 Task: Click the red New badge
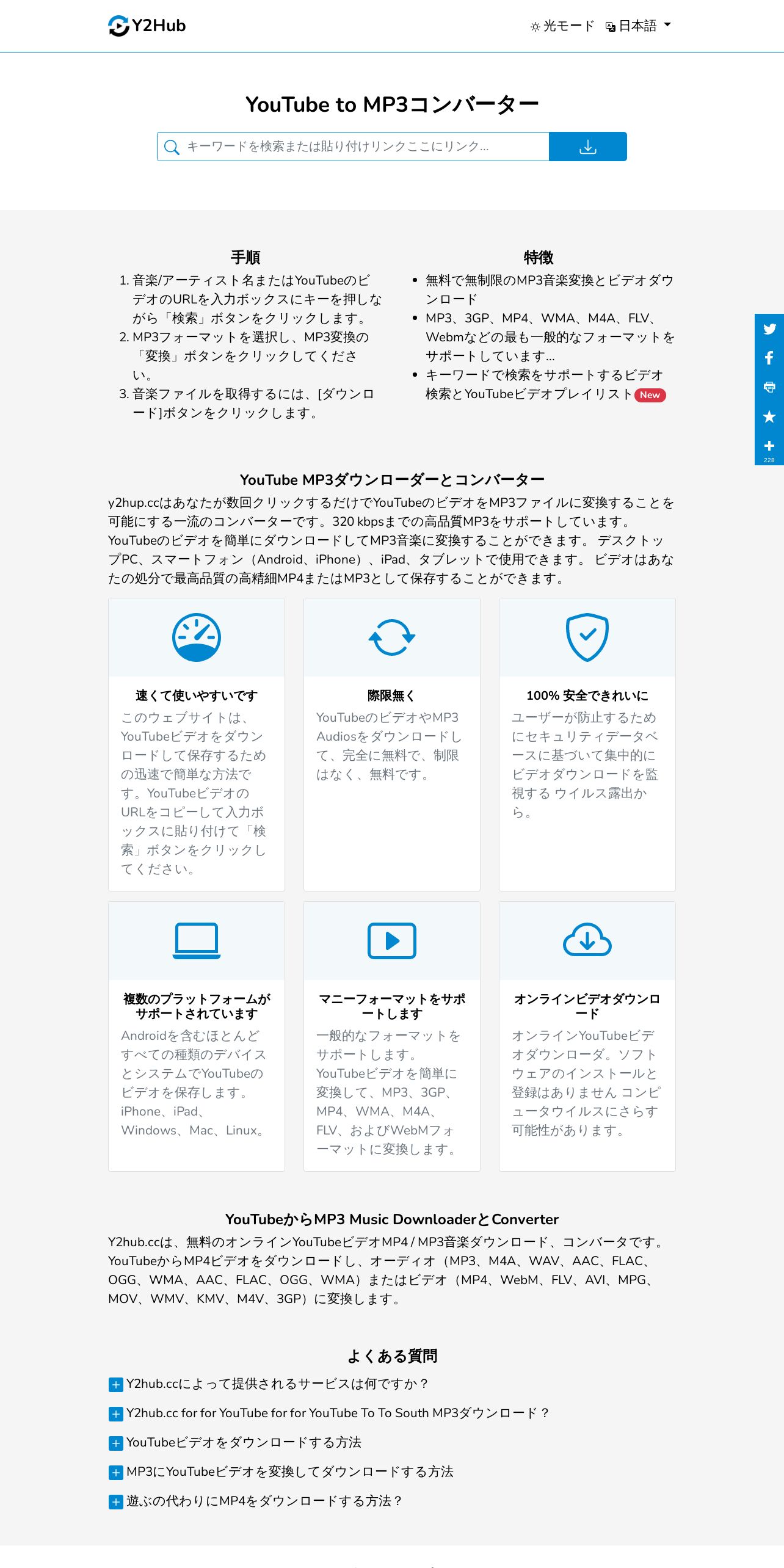point(650,395)
